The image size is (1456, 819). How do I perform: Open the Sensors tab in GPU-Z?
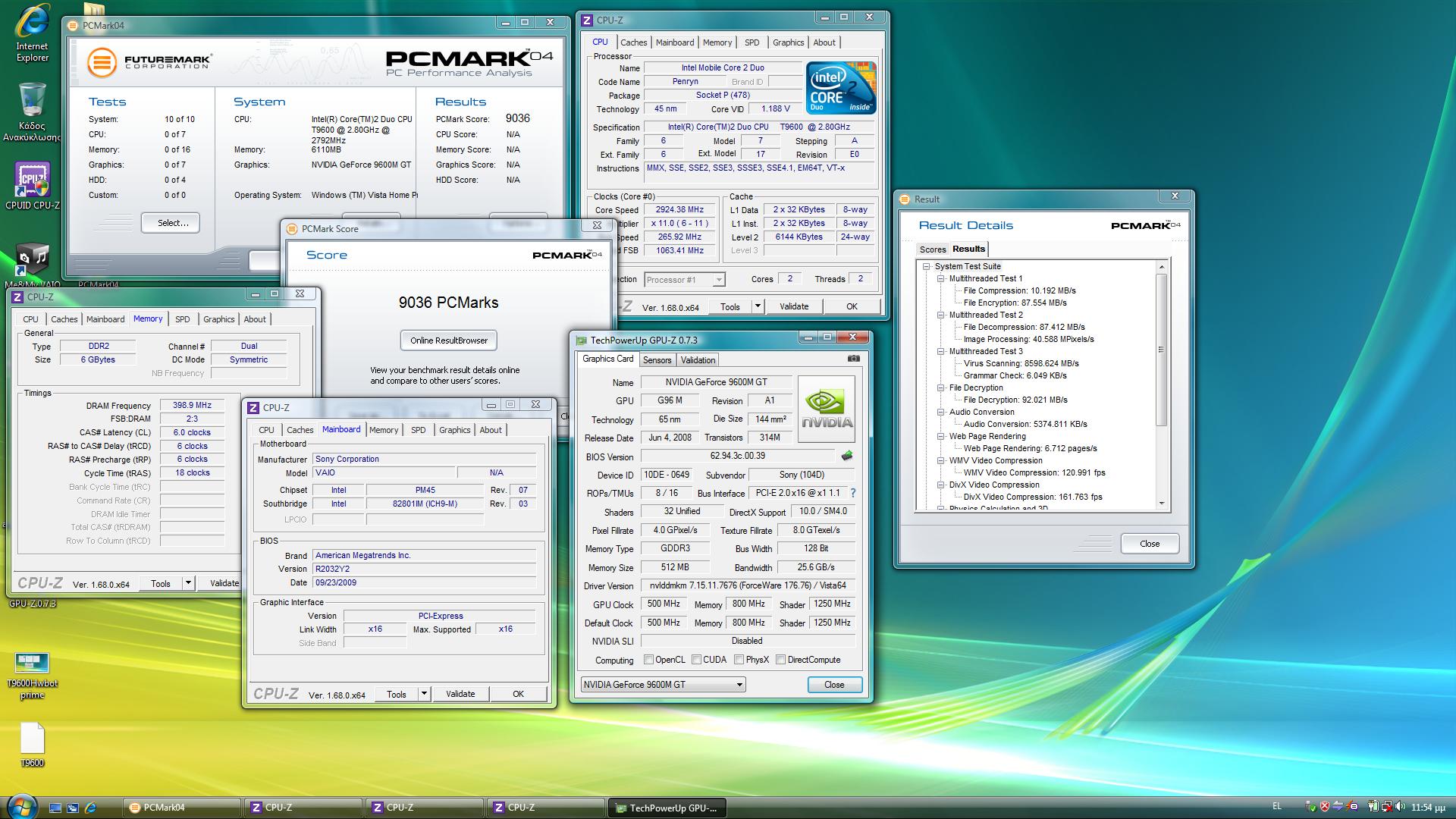click(x=657, y=360)
